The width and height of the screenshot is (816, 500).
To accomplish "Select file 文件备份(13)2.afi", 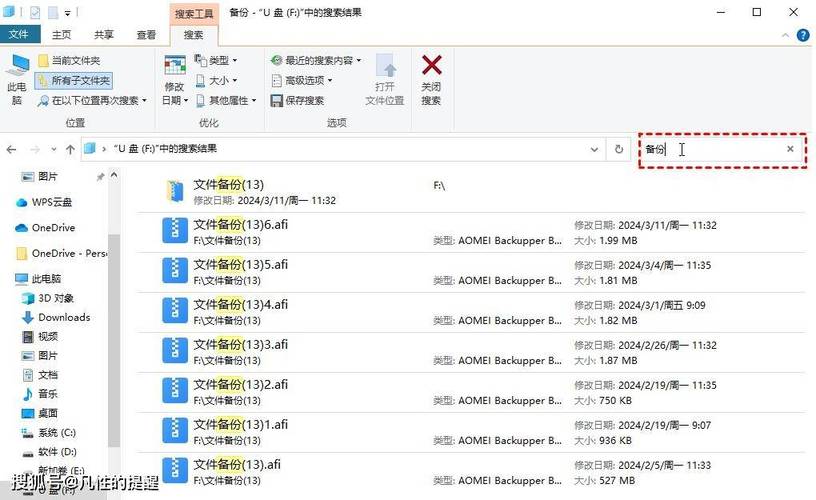I will pyautogui.click(x=471, y=392).
